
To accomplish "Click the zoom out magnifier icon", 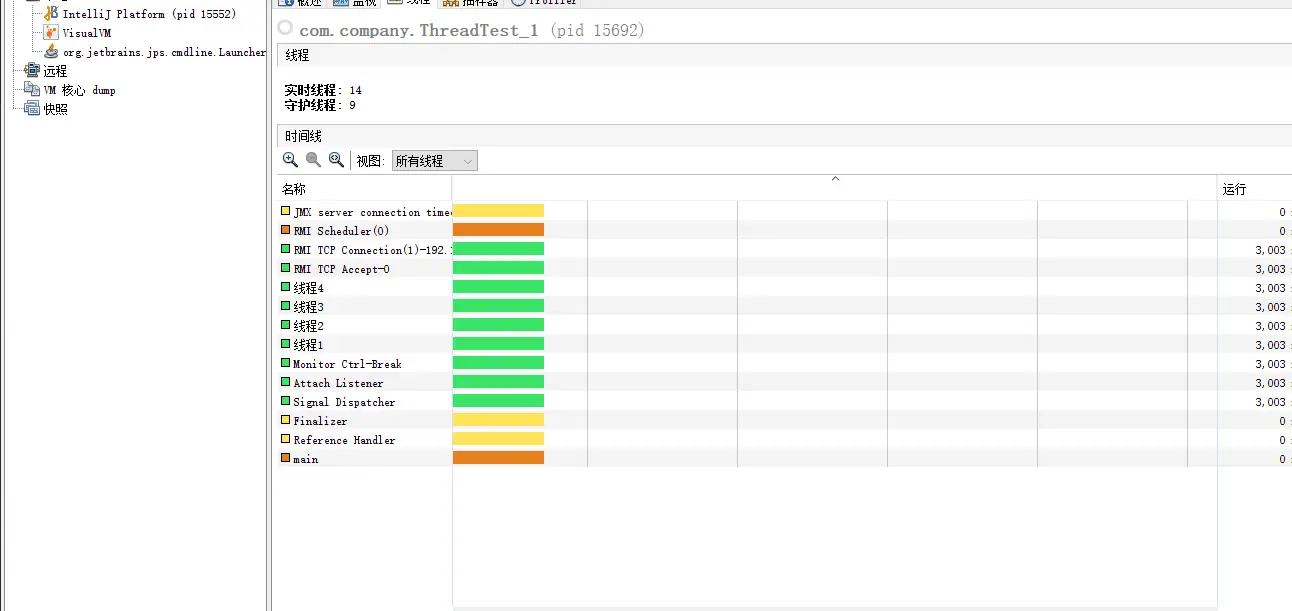I will pyautogui.click(x=313, y=160).
